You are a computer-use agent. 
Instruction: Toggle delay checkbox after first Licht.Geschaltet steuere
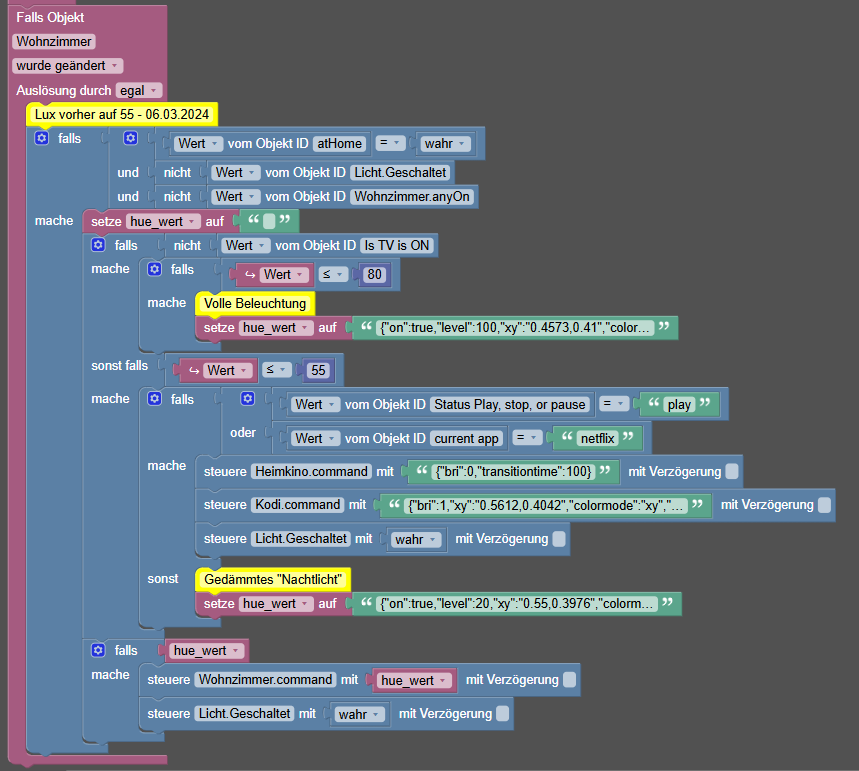559,539
